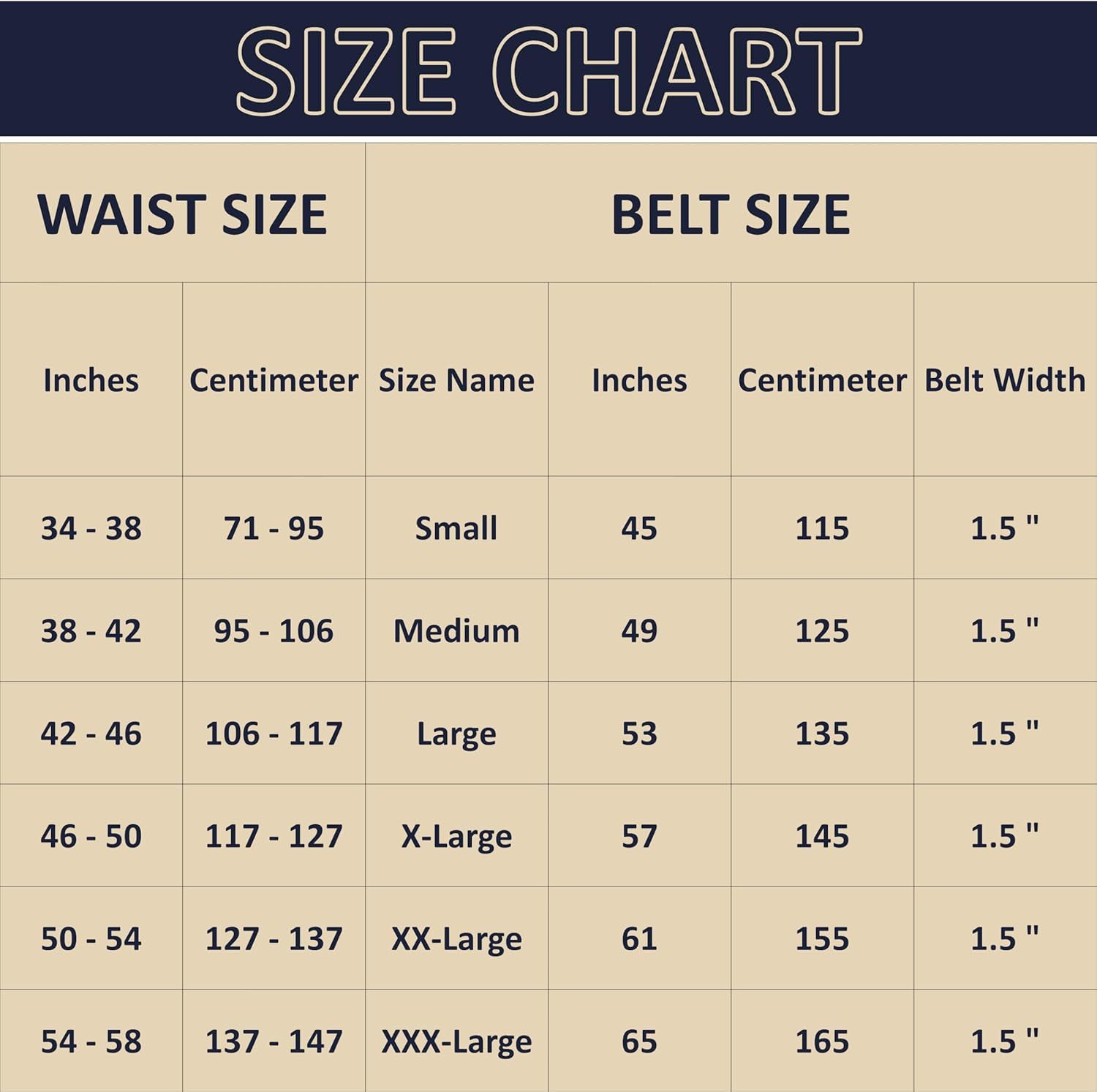The image size is (1097, 1092).
Task: Select the XXX-Large size name cell
Action: pos(456,1040)
